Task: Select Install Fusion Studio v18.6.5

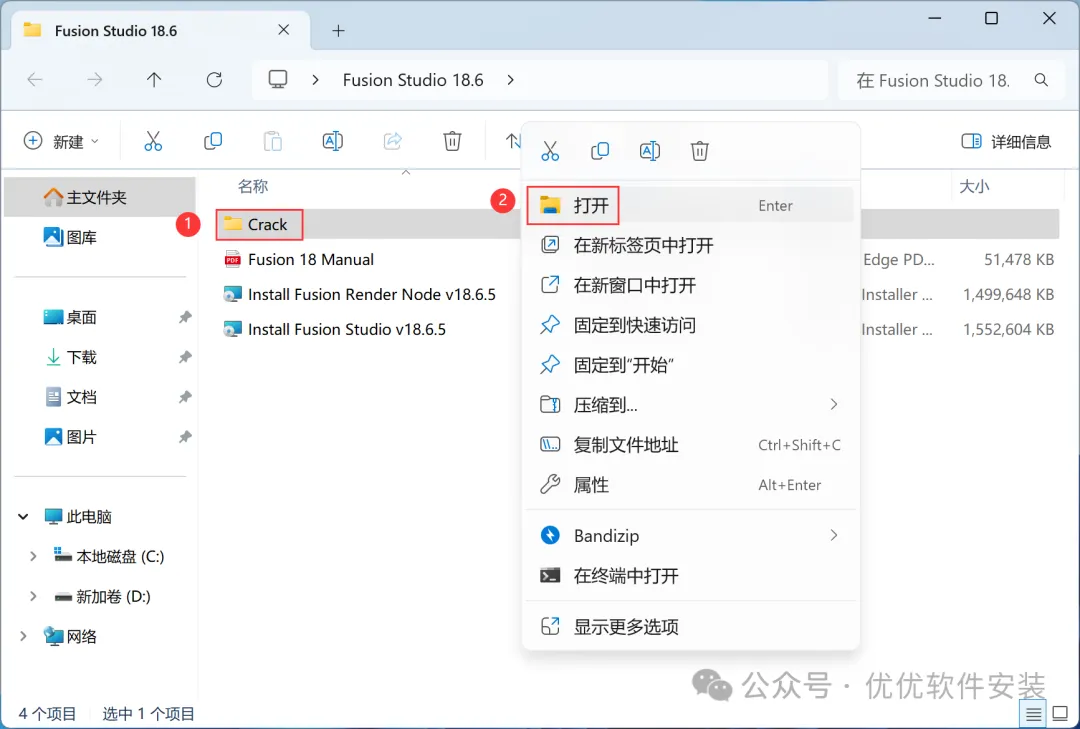Action: click(335, 329)
